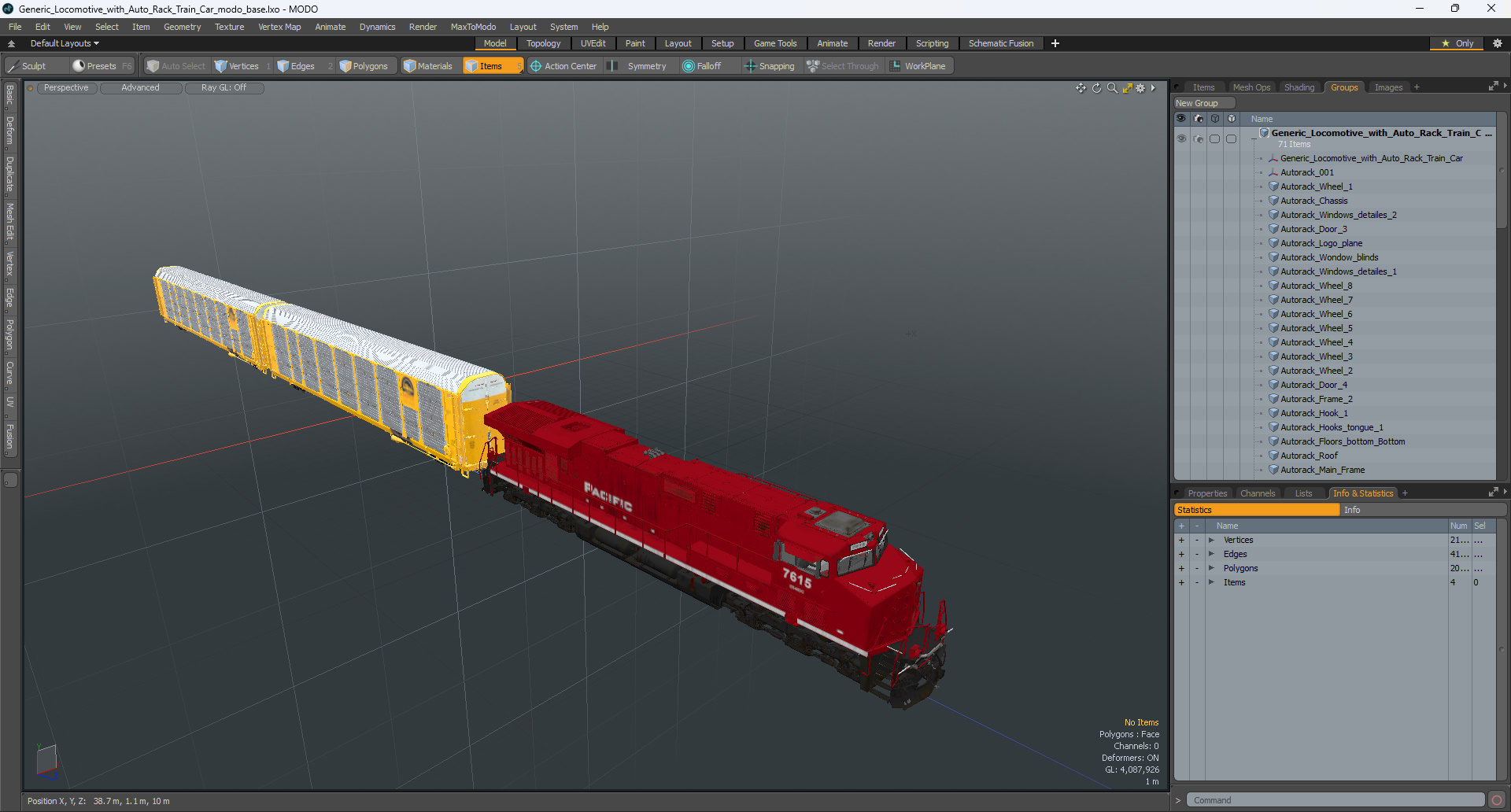Expand the Items statistics row
The width and height of the screenshot is (1511, 812).
[1211, 582]
